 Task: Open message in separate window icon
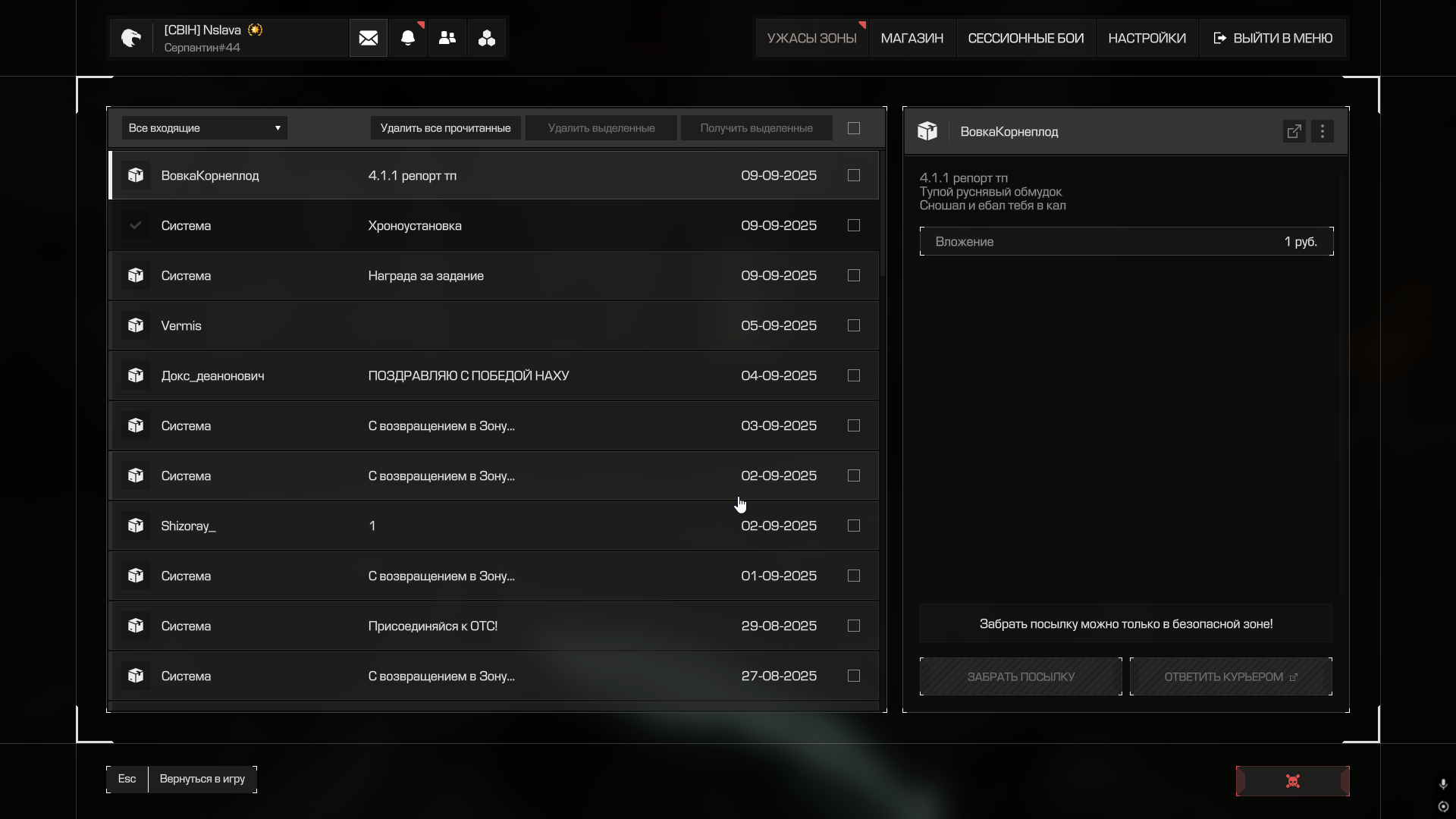[x=1294, y=131]
